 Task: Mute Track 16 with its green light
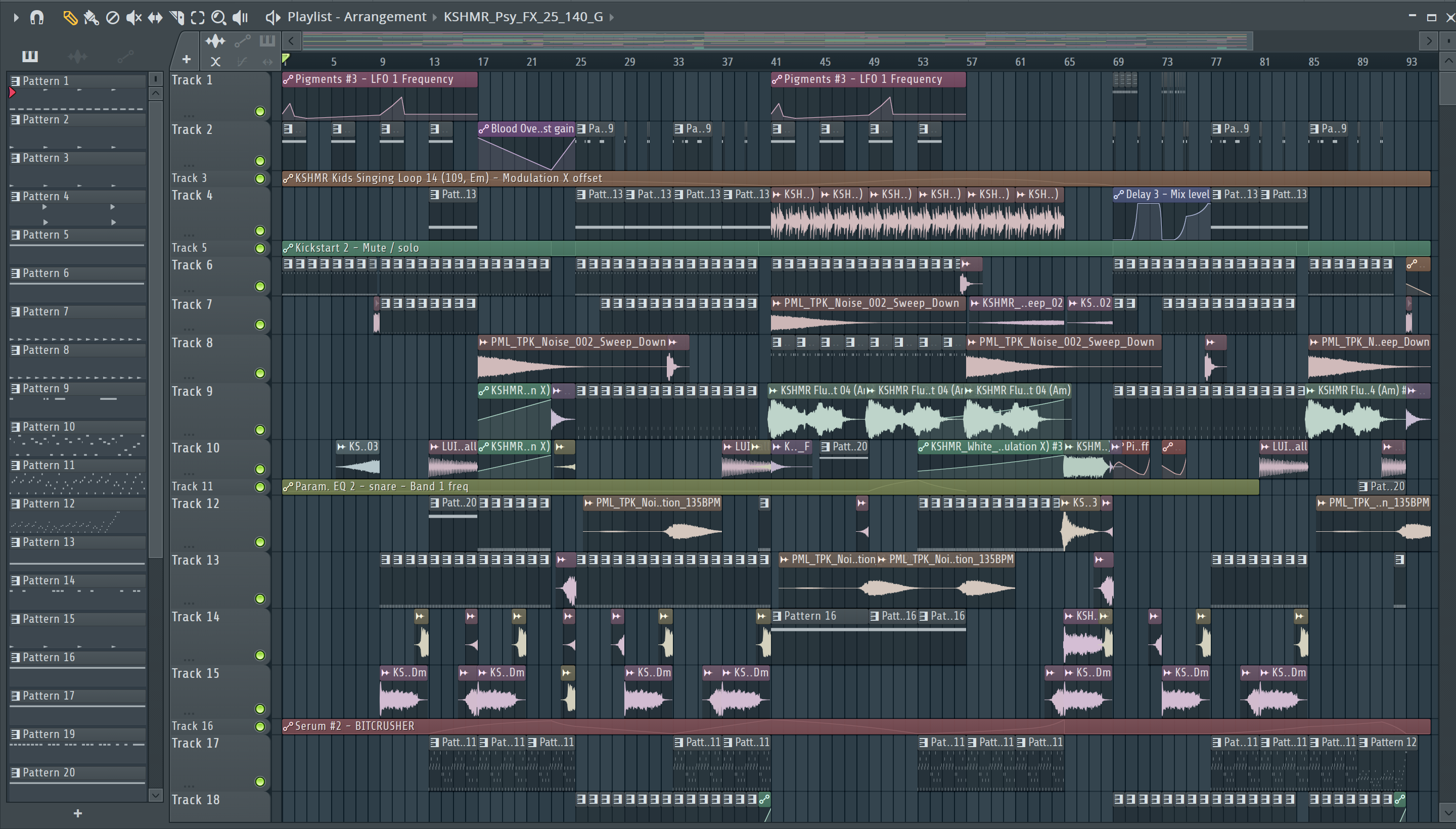(260, 726)
